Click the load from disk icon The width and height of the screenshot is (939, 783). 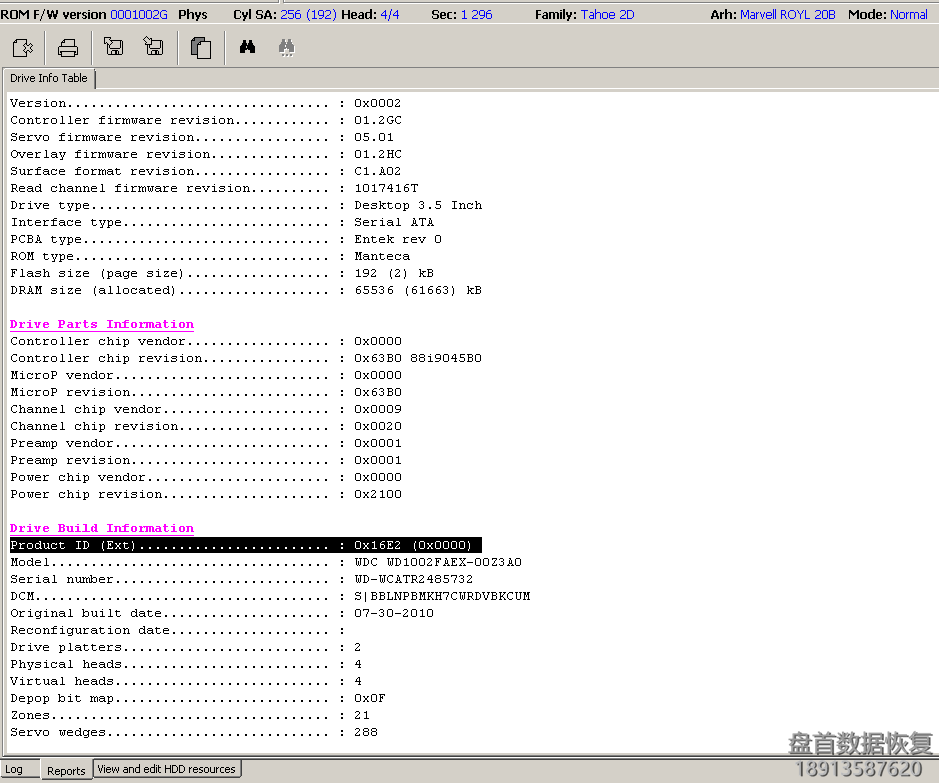pos(113,47)
